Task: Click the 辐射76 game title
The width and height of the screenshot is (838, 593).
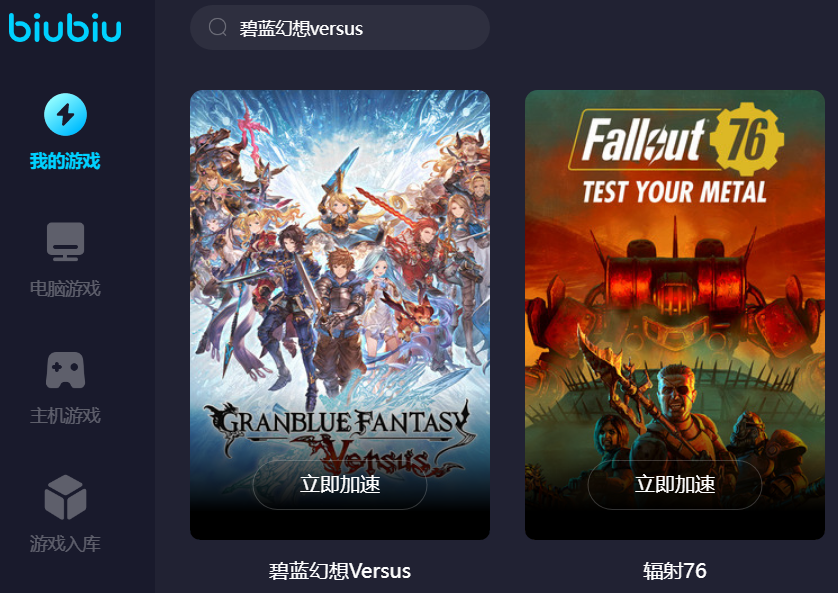Action: pos(674,571)
